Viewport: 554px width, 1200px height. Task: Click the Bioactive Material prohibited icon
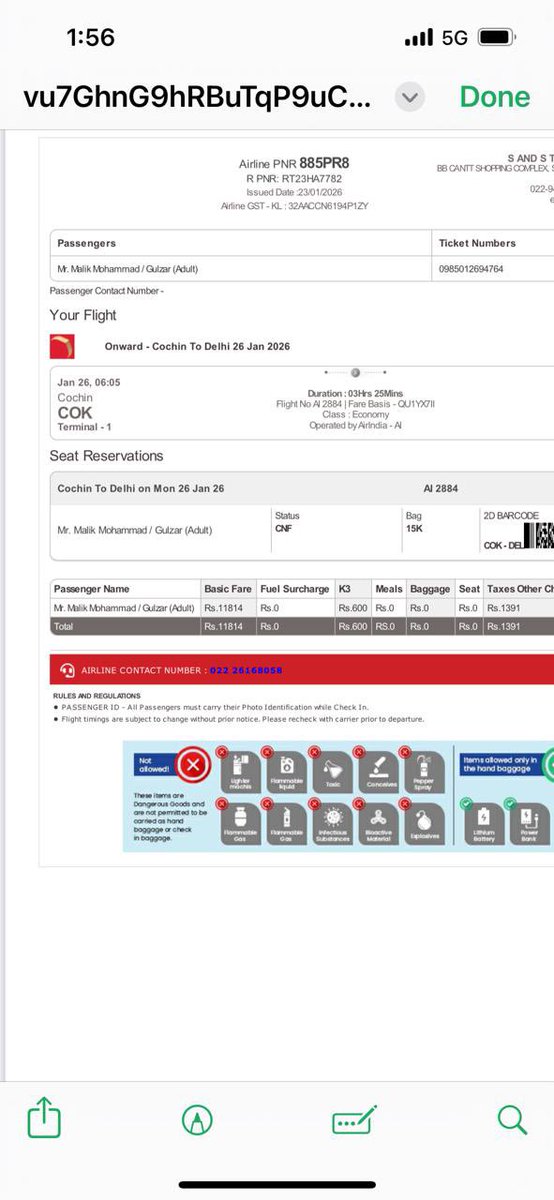click(381, 825)
